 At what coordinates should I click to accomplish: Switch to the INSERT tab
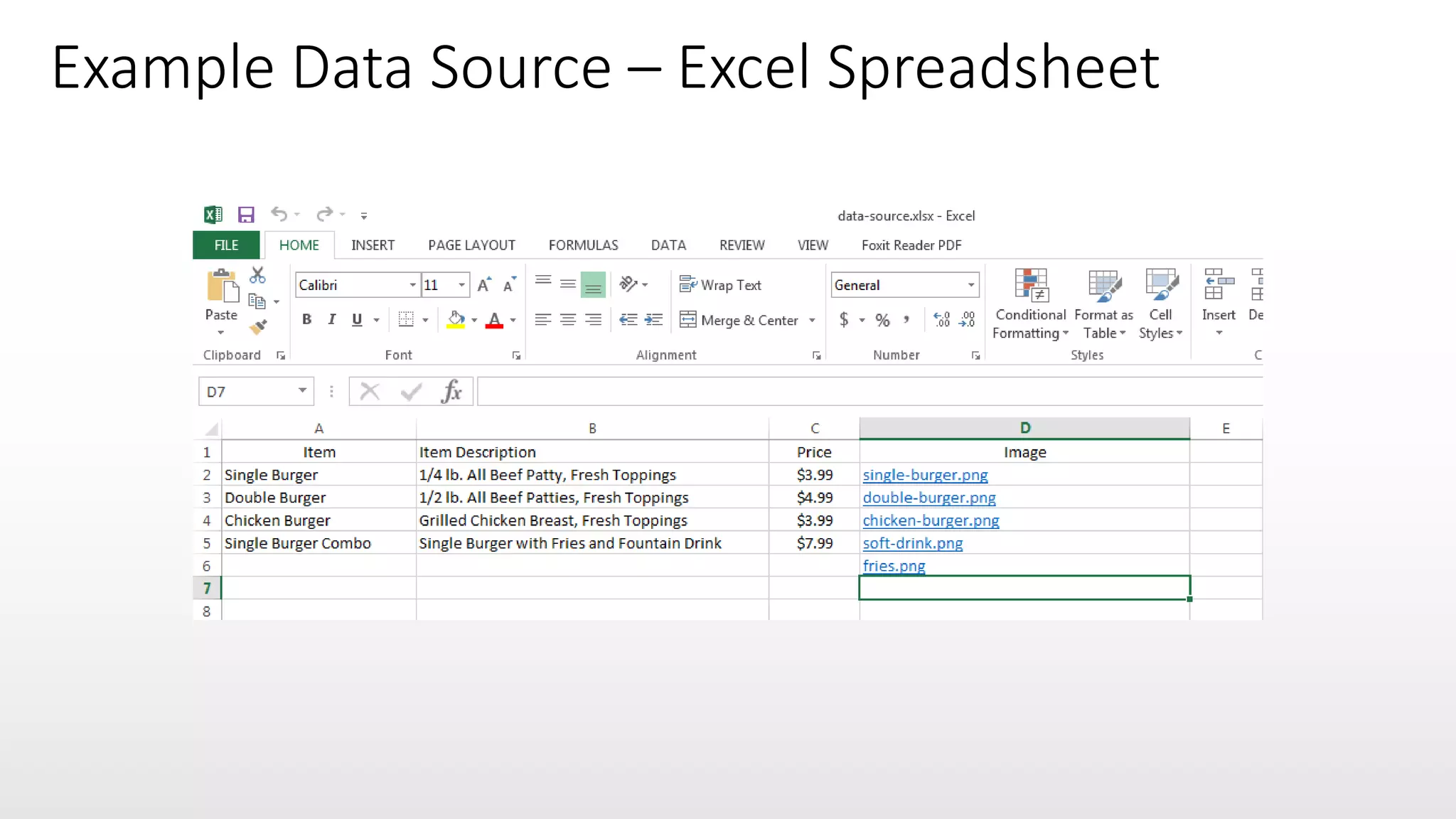373,245
